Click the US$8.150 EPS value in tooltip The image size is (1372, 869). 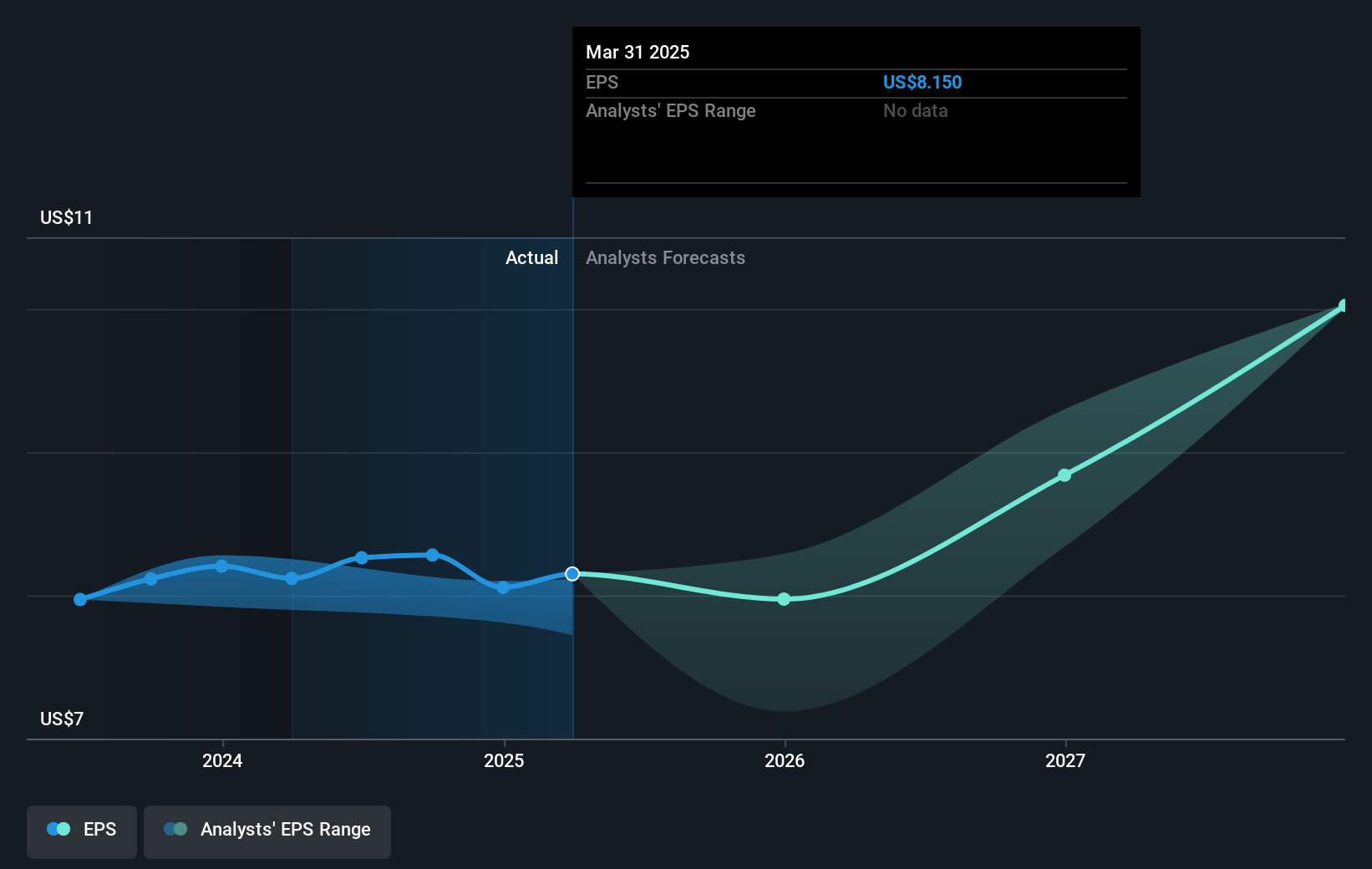click(x=922, y=82)
